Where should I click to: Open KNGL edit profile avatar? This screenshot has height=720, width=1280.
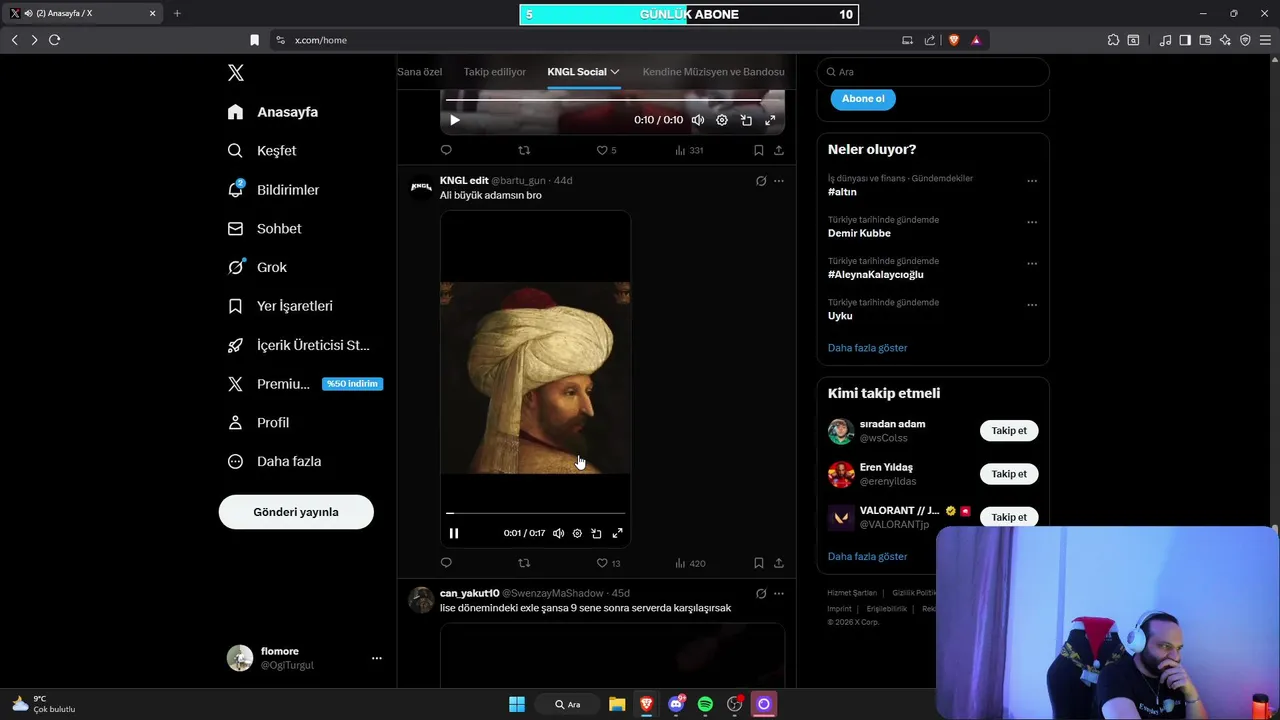coord(422,187)
